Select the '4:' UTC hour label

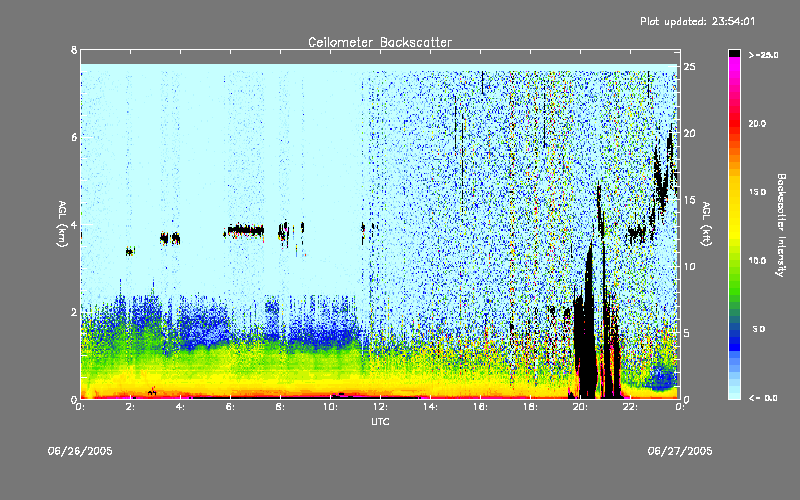click(181, 407)
